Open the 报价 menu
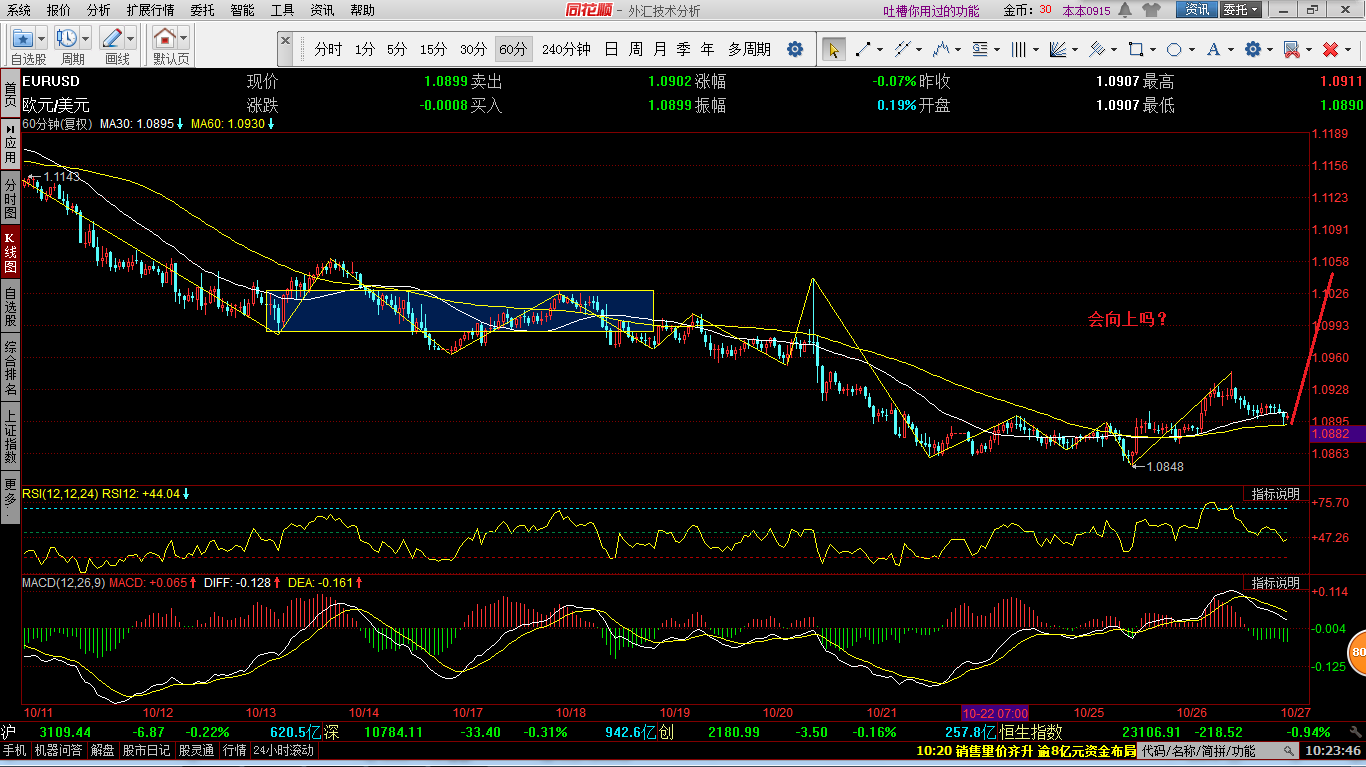Screen dimensions: 1366x767 (x=59, y=10)
